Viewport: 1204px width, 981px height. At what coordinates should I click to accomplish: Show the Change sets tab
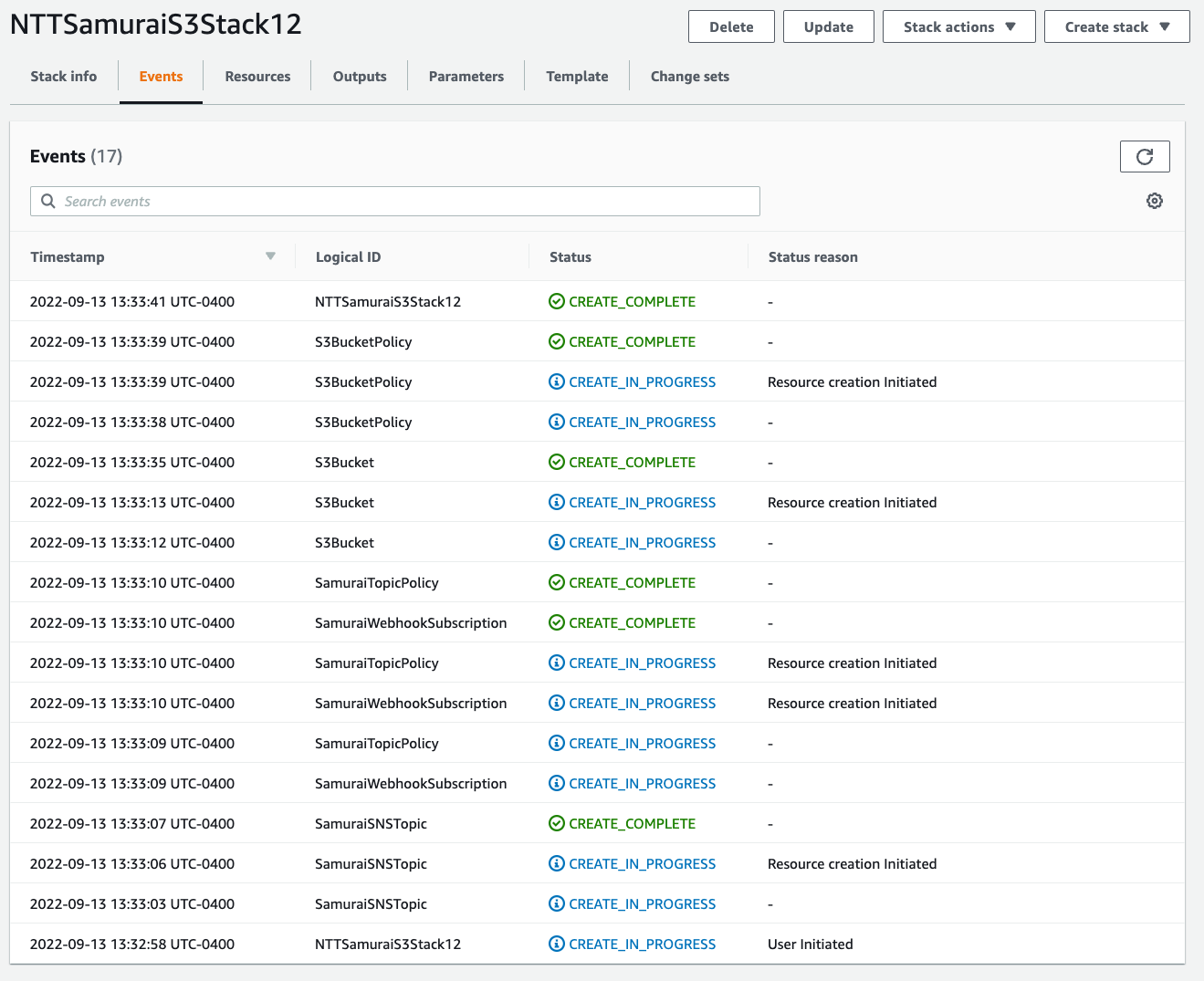(x=690, y=77)
